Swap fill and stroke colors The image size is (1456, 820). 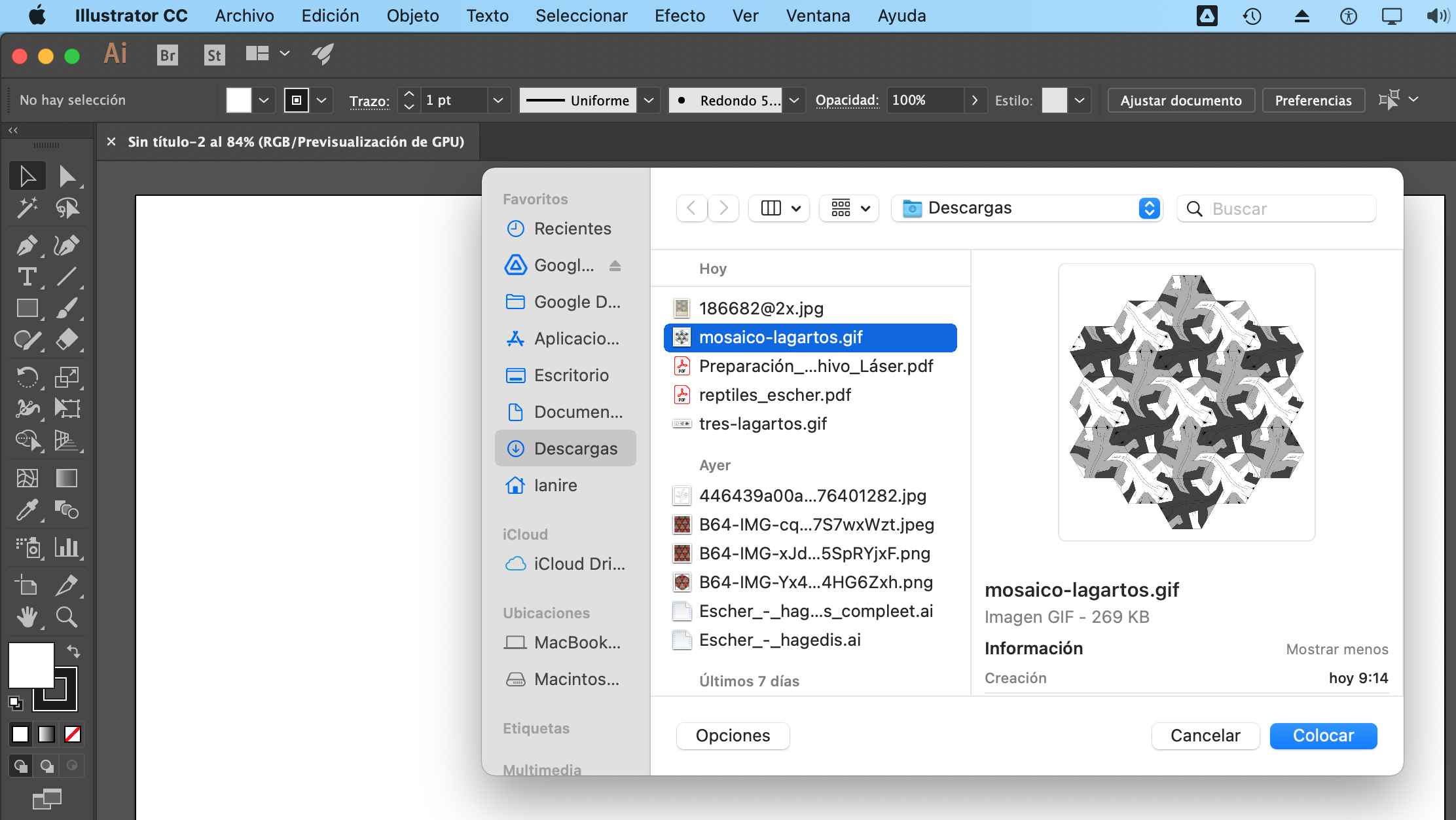click(73, 651)
